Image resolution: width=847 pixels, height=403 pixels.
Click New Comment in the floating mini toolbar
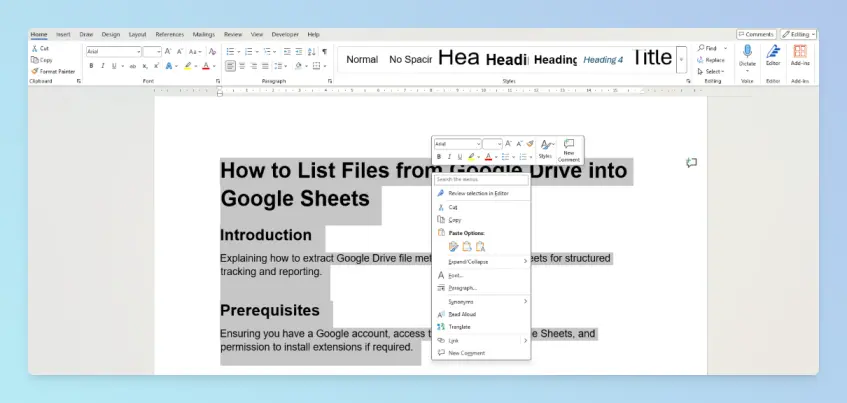(x=569, y=150)
